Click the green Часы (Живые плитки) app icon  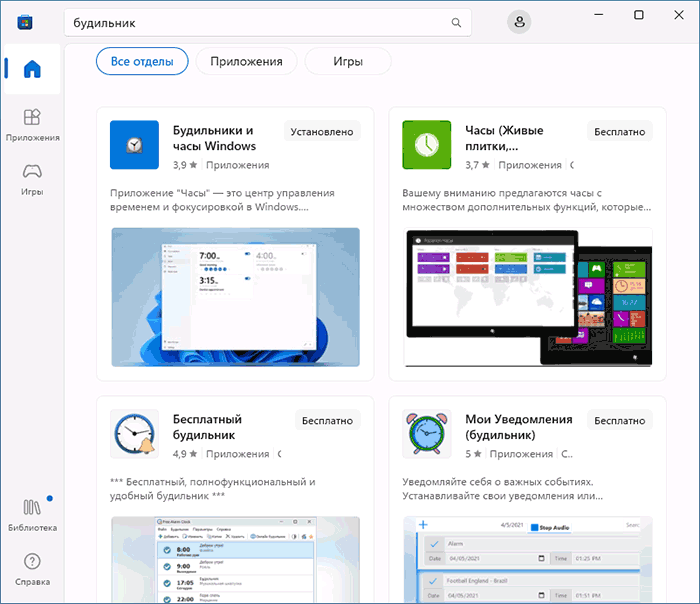pos(427,145)
